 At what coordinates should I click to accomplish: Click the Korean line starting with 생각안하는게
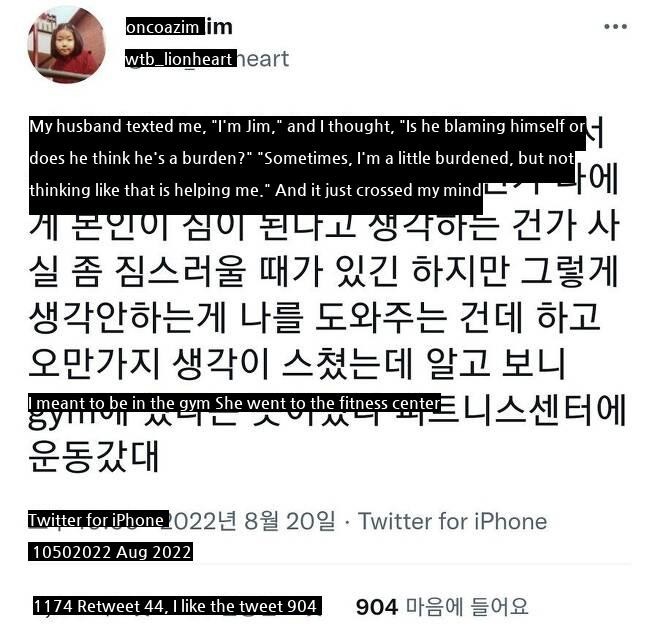[x=315, y=317]
